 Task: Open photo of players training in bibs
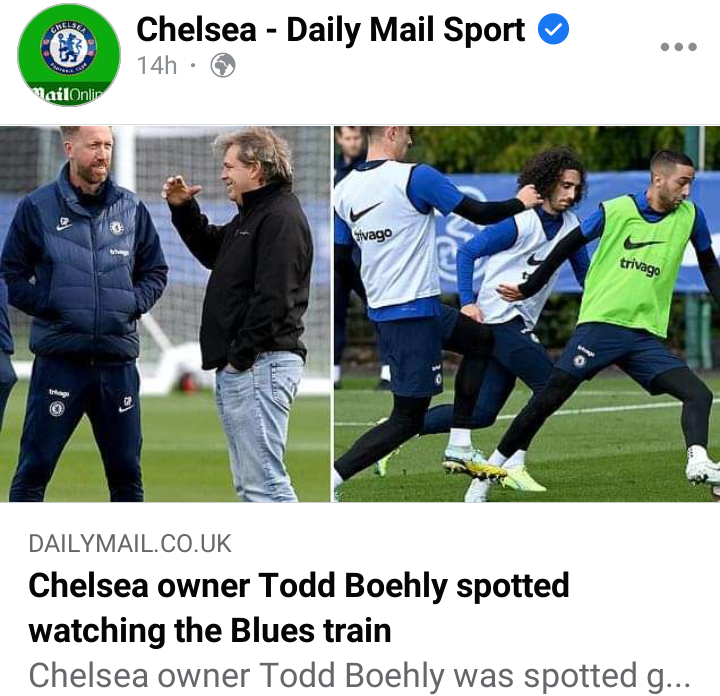pyautogui.click(x=527, y=314)
